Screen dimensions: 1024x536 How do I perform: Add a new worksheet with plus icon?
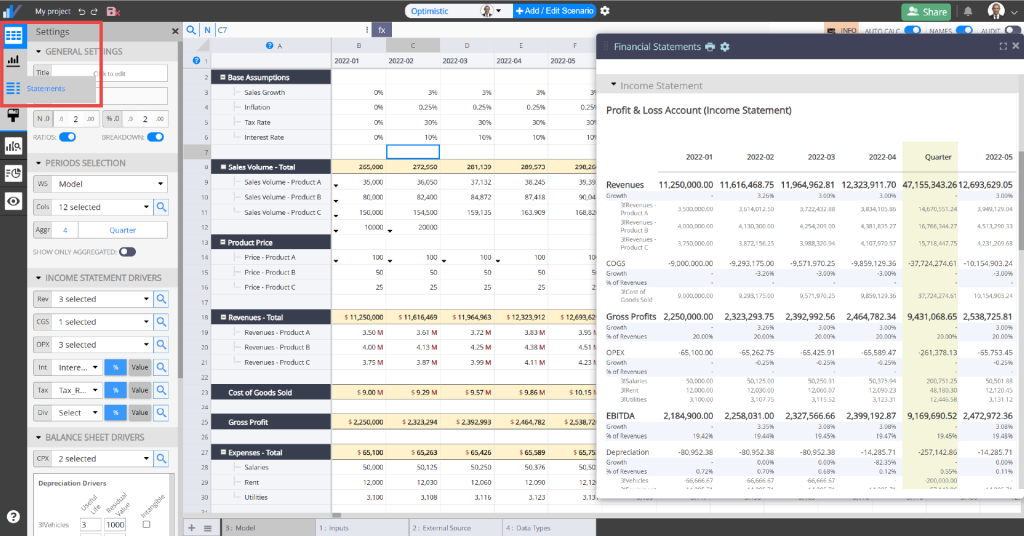tap(191, 528)
